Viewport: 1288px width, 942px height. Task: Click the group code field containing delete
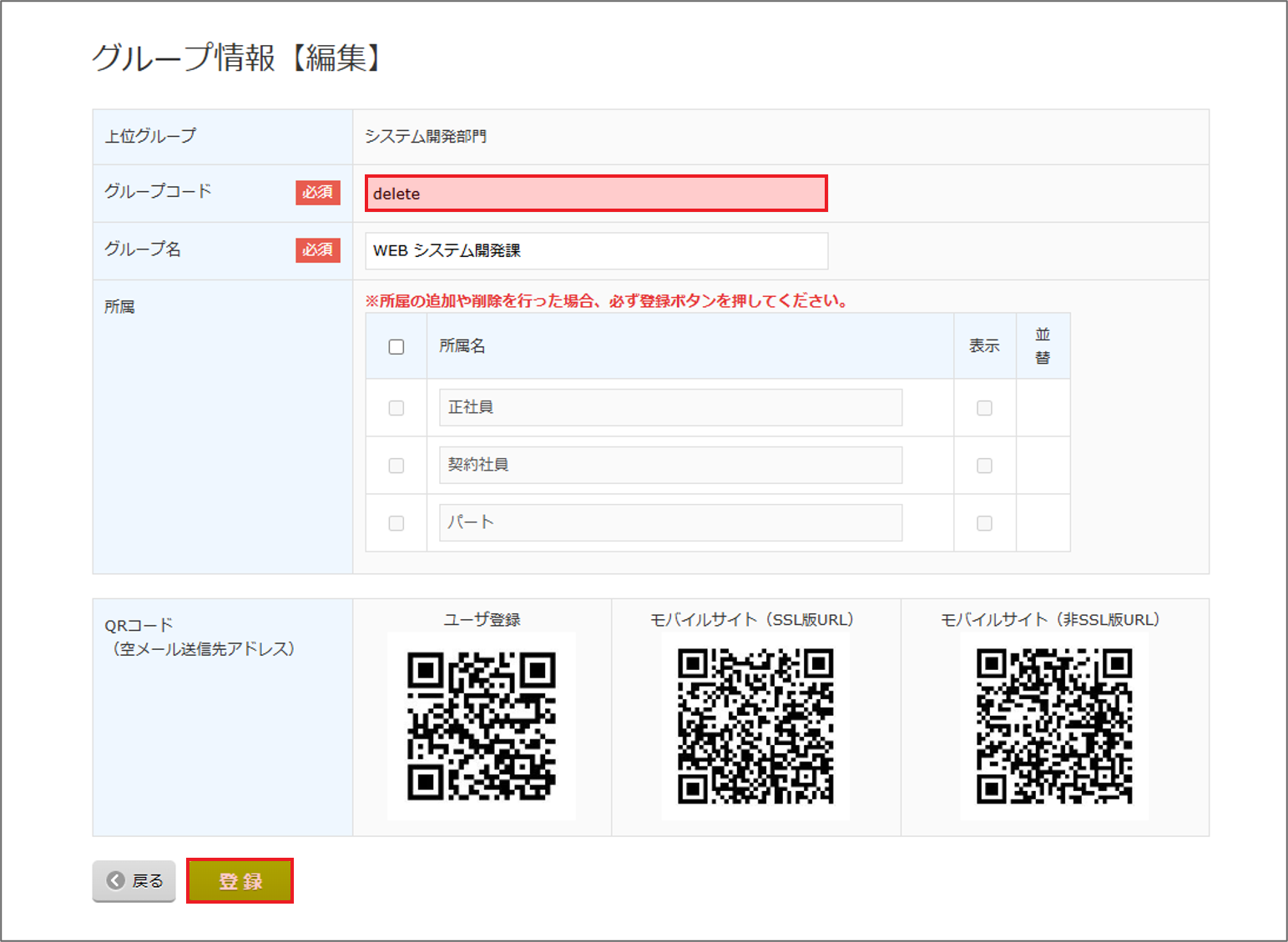pyautogui.click(x=596, y=194)
